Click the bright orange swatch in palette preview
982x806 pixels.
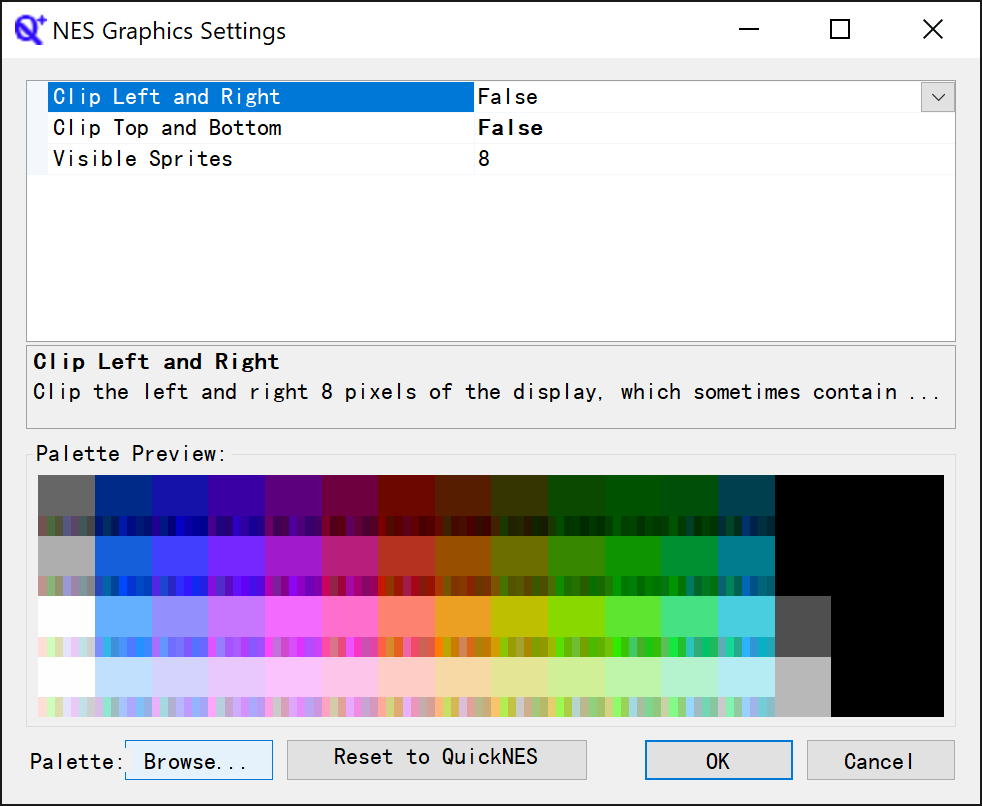463,616
